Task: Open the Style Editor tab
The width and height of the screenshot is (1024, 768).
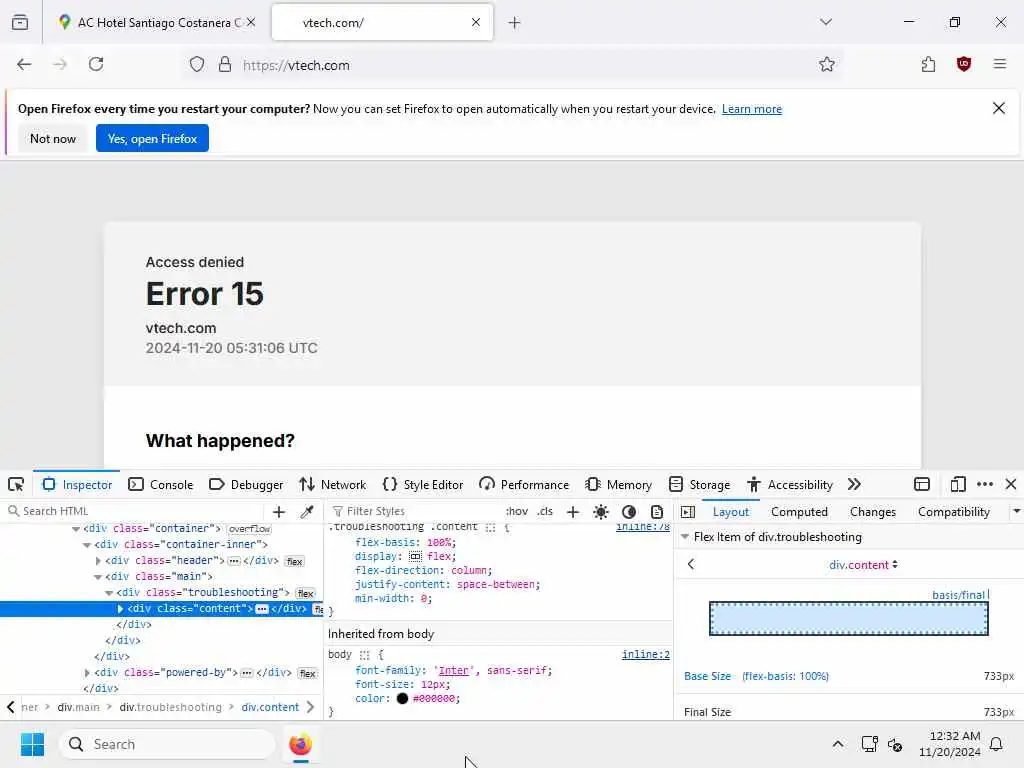Action: click(x=423, y=485)
